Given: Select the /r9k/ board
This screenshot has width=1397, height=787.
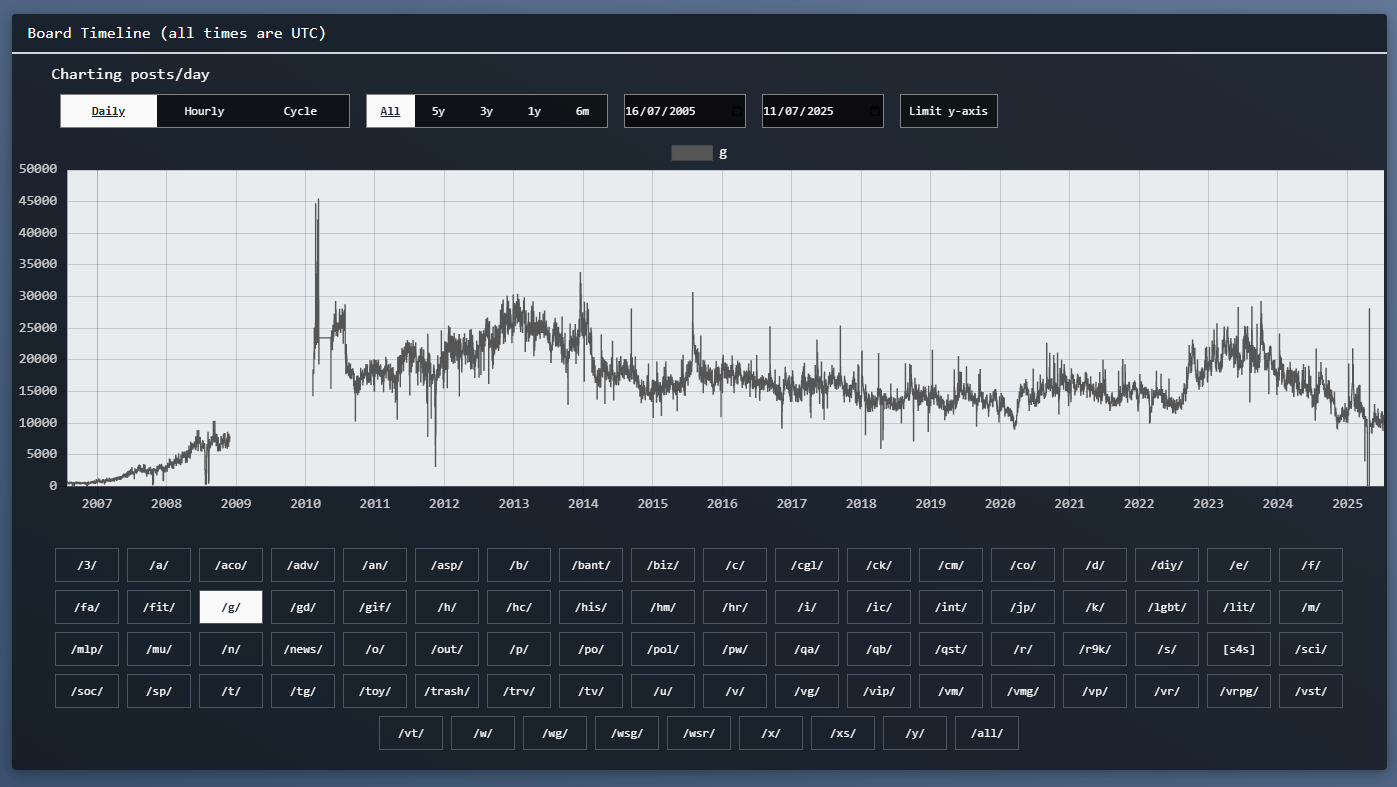Looking at the screenshot, I should click(x=1095, y=649).
